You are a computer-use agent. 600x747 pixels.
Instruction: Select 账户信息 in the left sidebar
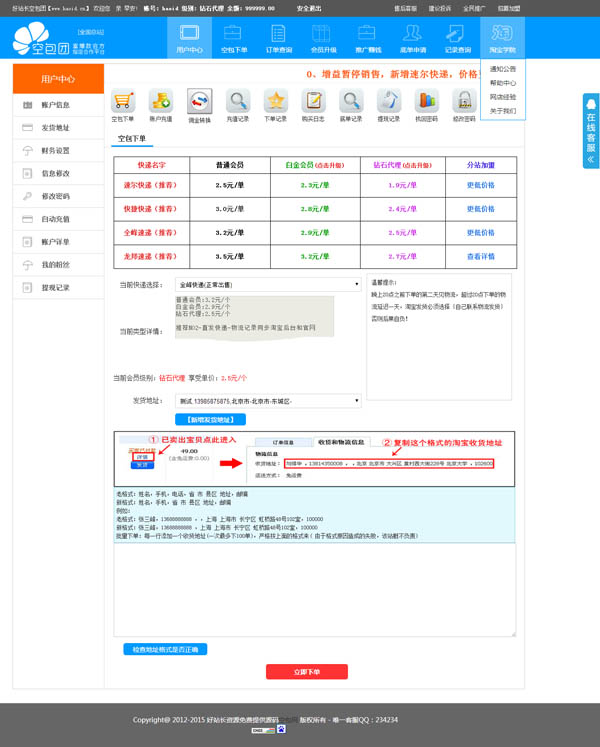pyautogui.click(x=56, y=105)
